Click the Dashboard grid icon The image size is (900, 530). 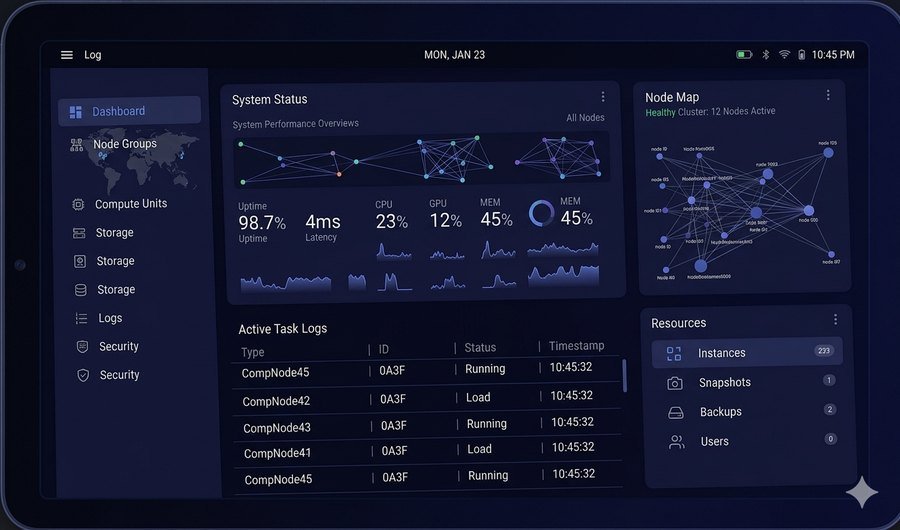pyautogui.click(x=75, y=112)
